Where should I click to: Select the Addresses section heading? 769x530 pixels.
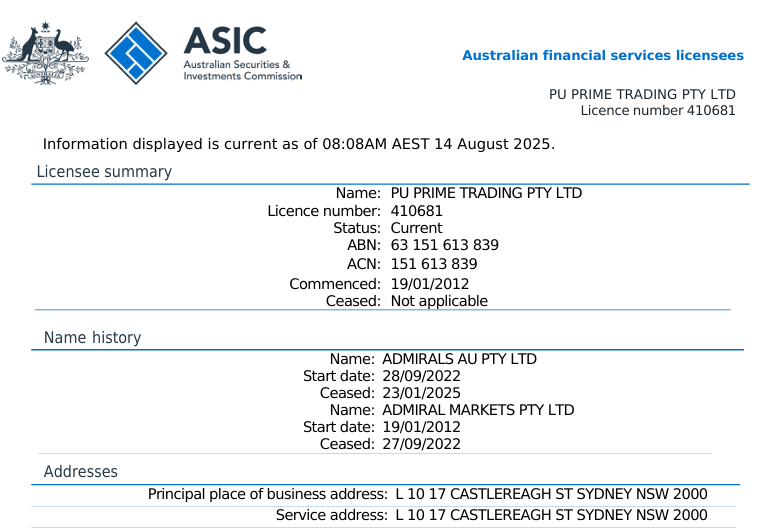80,472
